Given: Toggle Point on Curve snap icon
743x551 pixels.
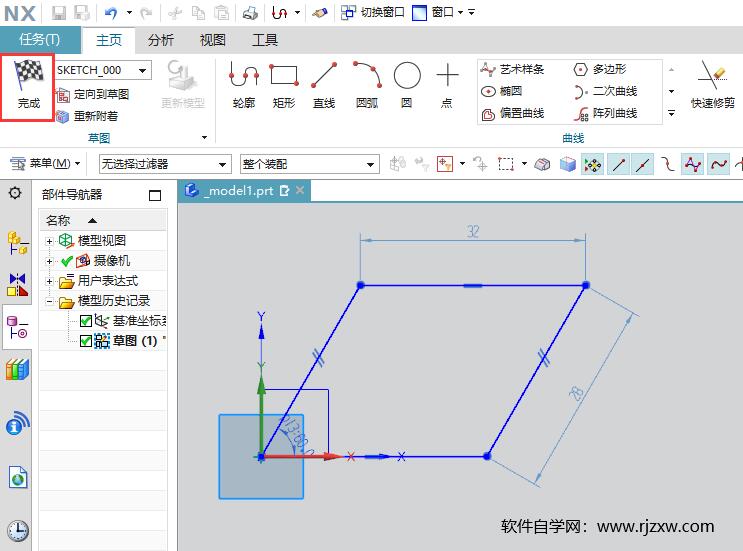Looking at the screenshot, I should tap(718, 164).
